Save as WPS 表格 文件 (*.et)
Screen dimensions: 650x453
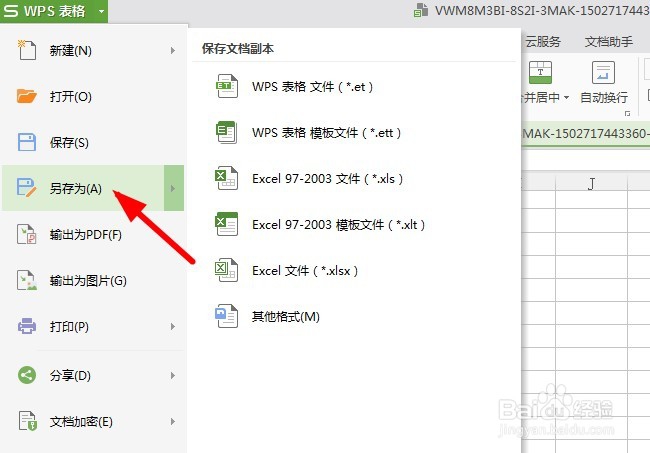(x=313, y=87)
